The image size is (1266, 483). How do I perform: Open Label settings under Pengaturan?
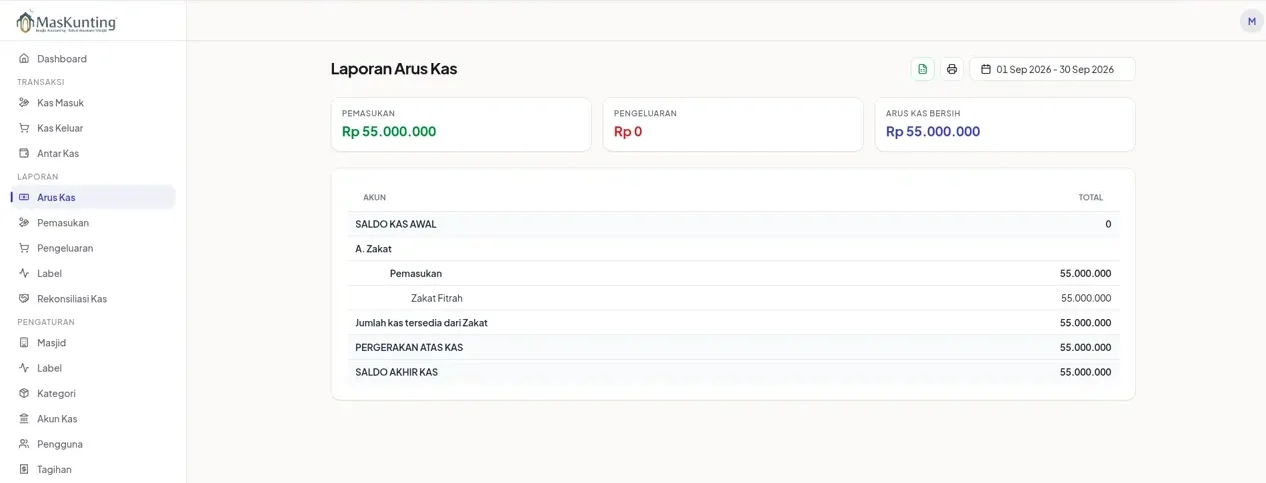tap(93, 368)
